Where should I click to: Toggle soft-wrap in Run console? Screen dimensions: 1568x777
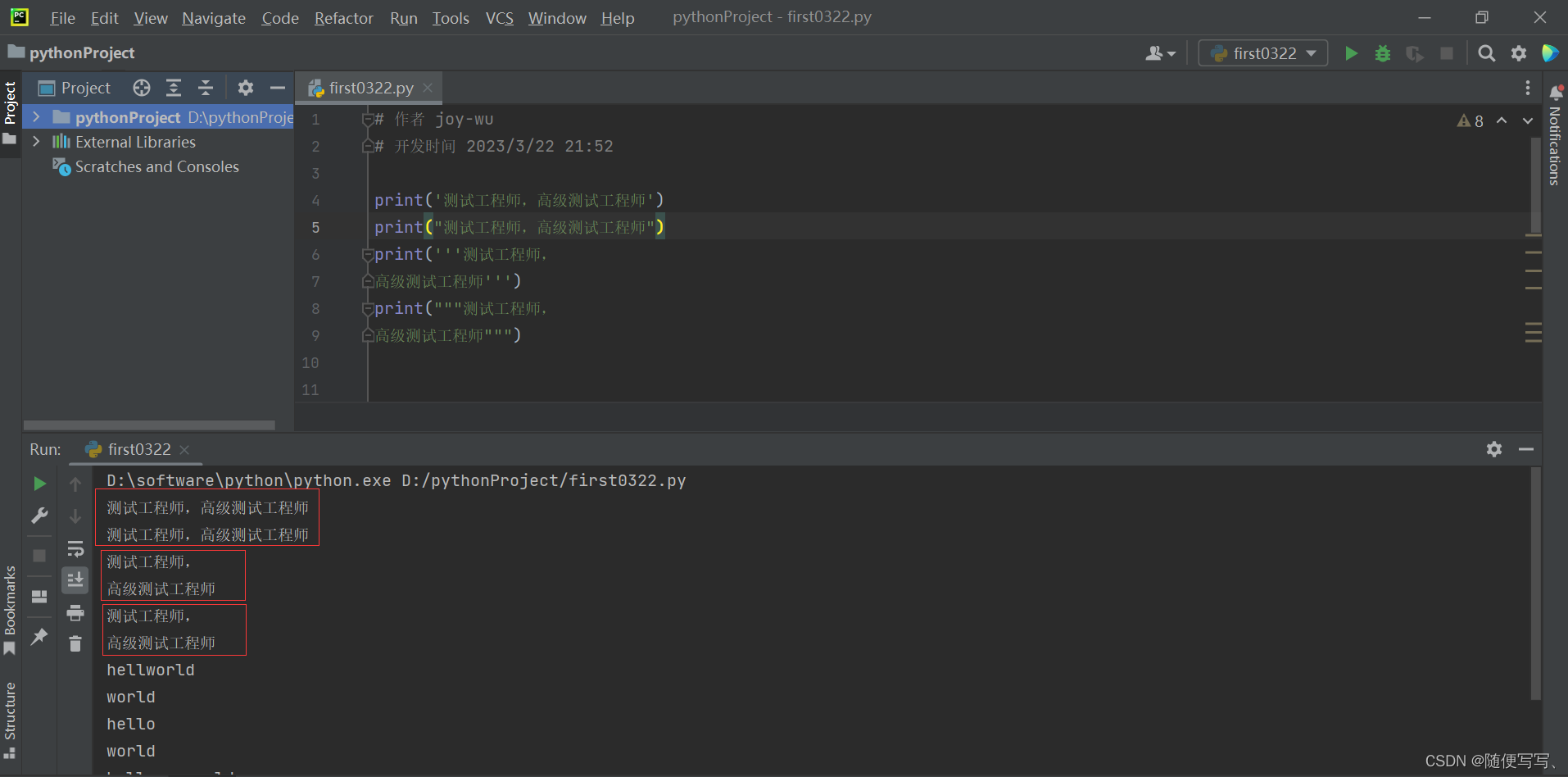click(x=75, y=548)
